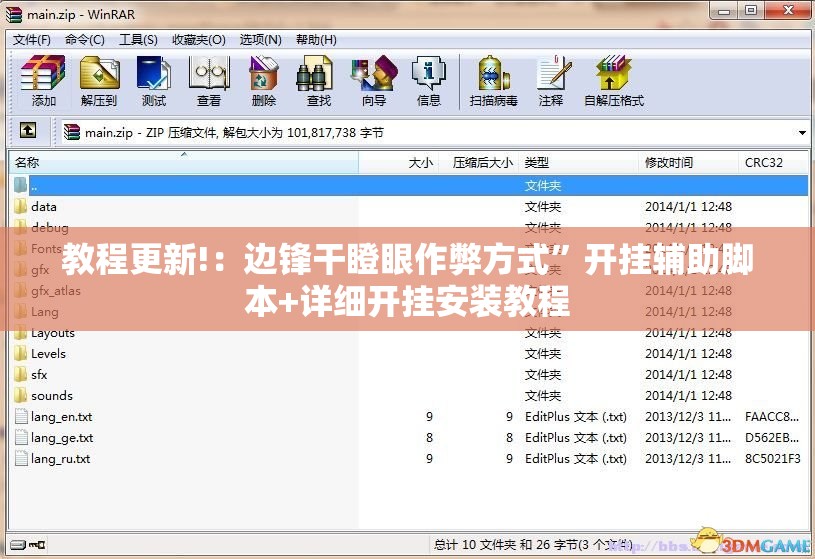Open the address bar dropdown arrow

click(x=802, y=133)
